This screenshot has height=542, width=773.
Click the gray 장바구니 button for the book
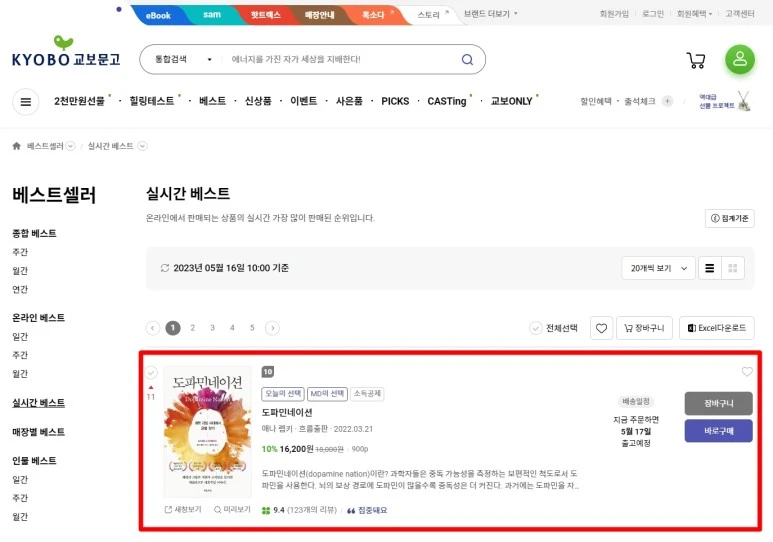pyautogui.click(x=718, y=403)
